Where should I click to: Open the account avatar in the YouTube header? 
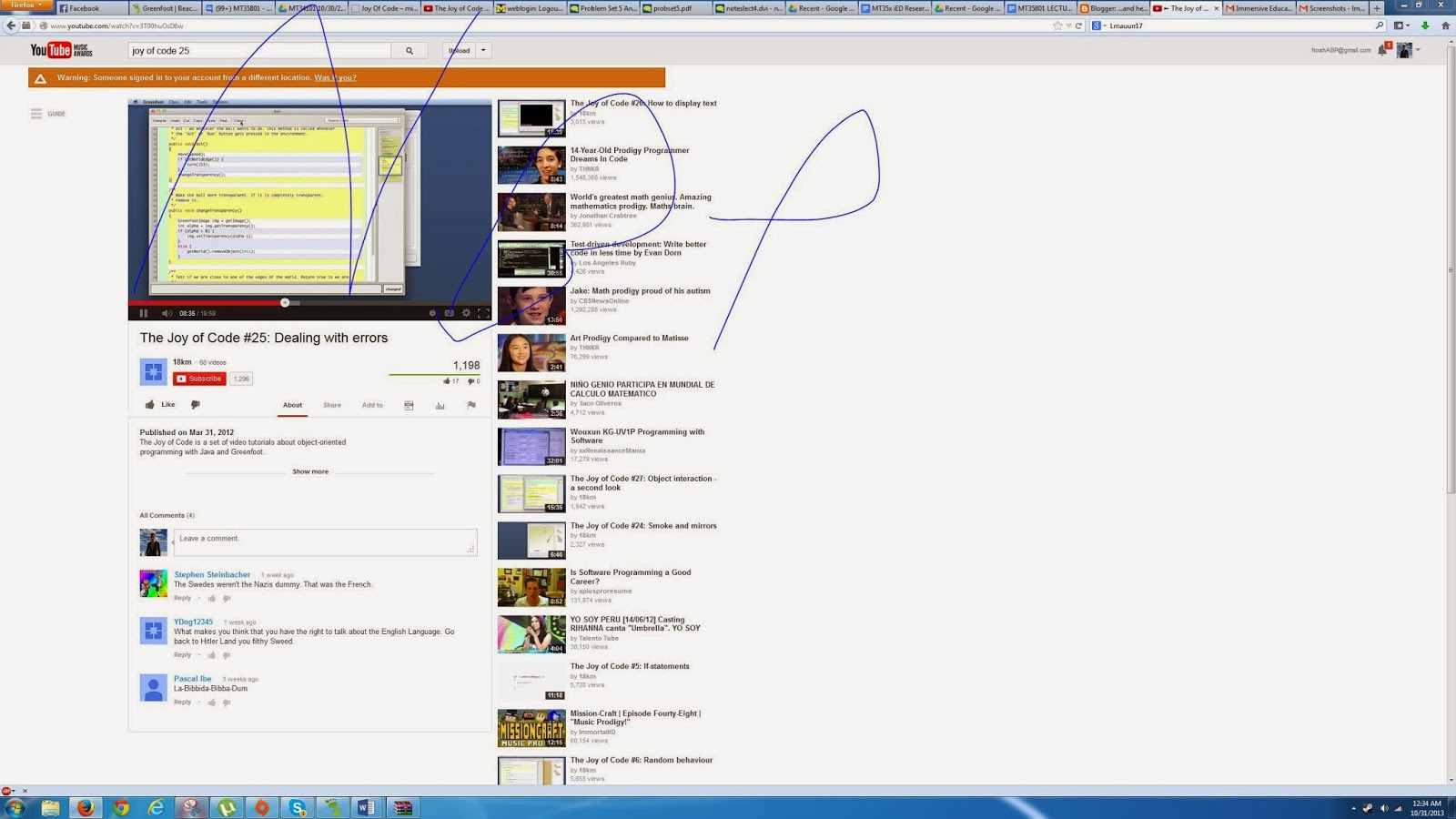pyautogui.click(x=1404, y=50)
